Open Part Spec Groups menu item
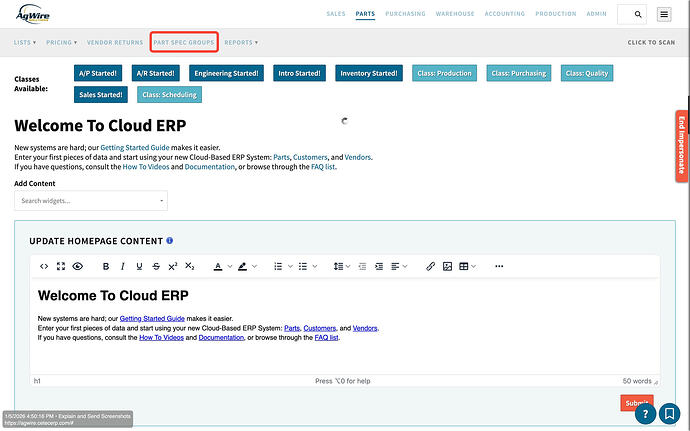The height and width of the screenshot is (431, 690). (183, 43)
